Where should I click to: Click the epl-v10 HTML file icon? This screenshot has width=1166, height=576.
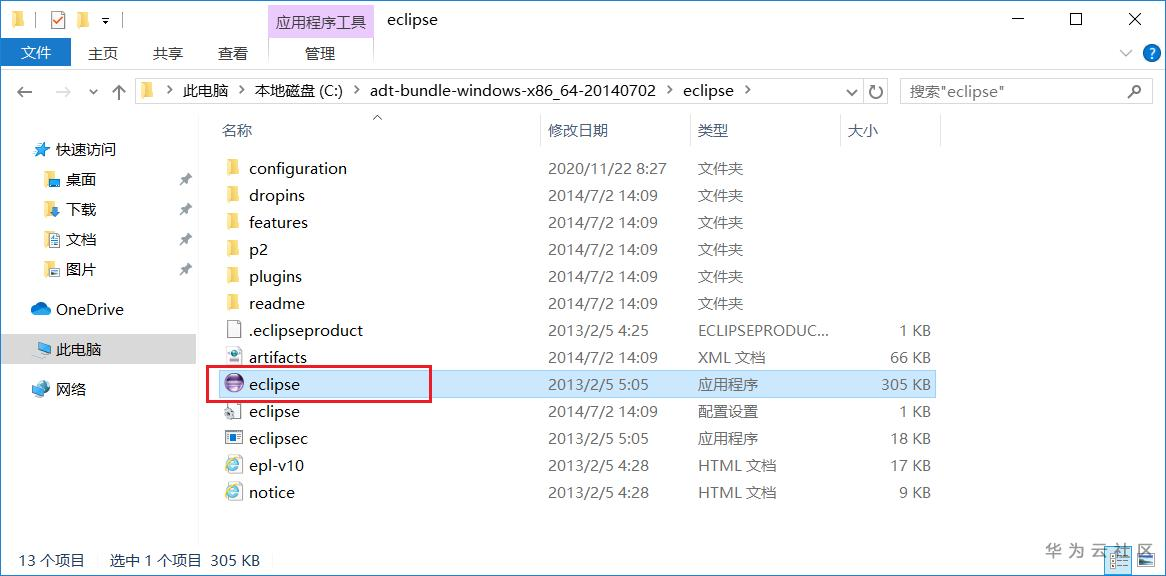[x=234, y=465]
